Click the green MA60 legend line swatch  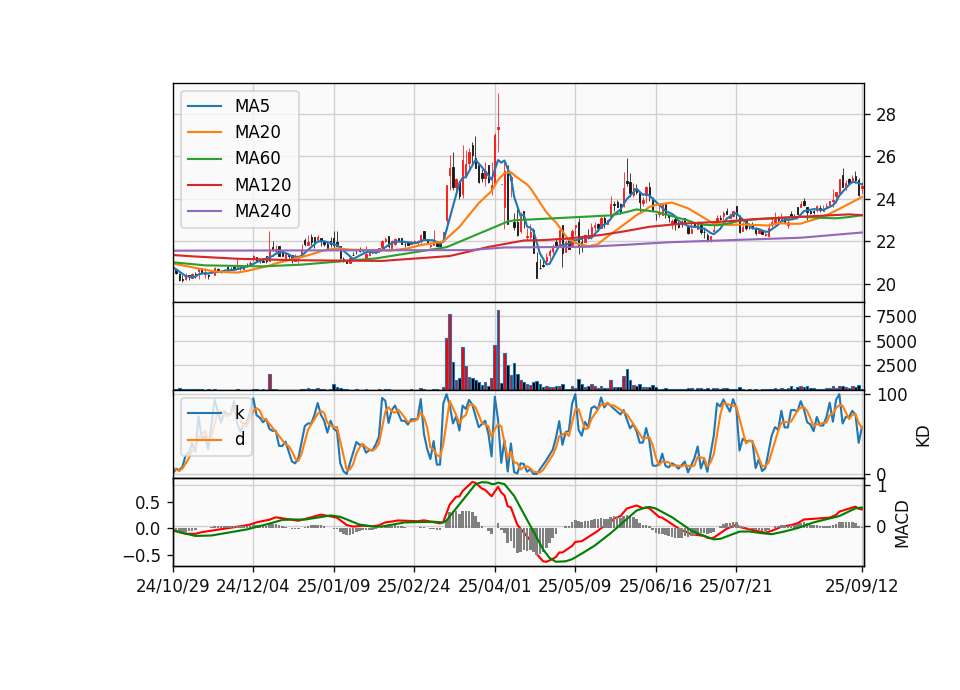point(204,159)
